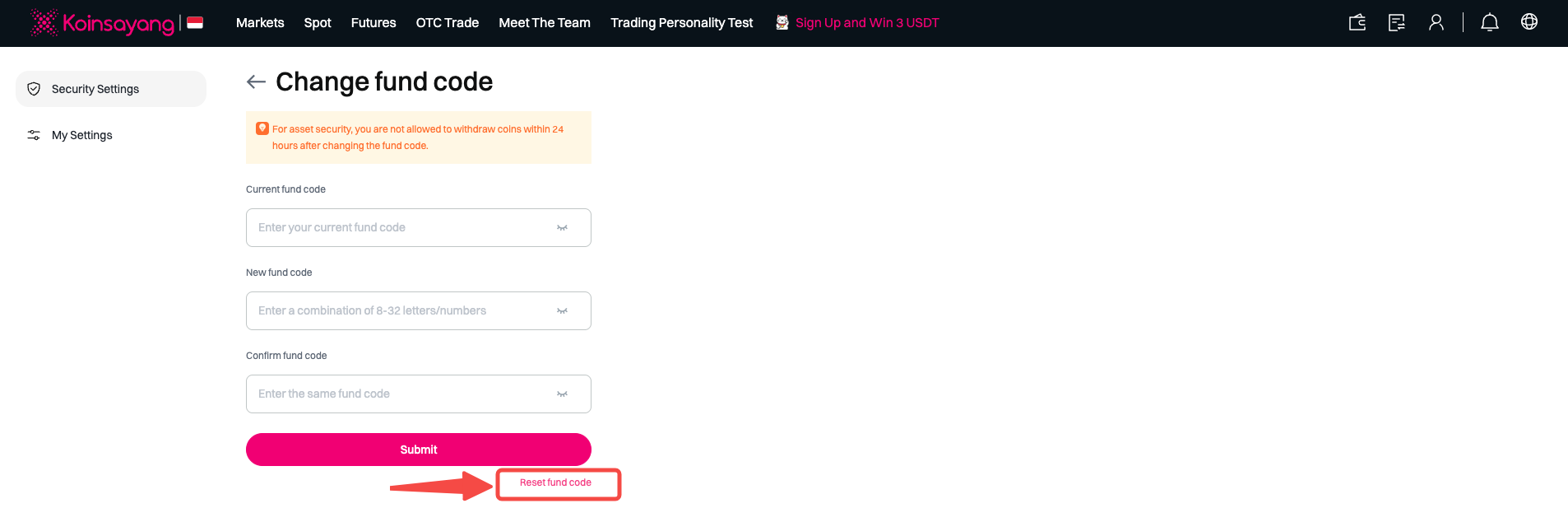Reveal the confirm fund code entry
1568x522 pixels.
(x=562, y=394)
